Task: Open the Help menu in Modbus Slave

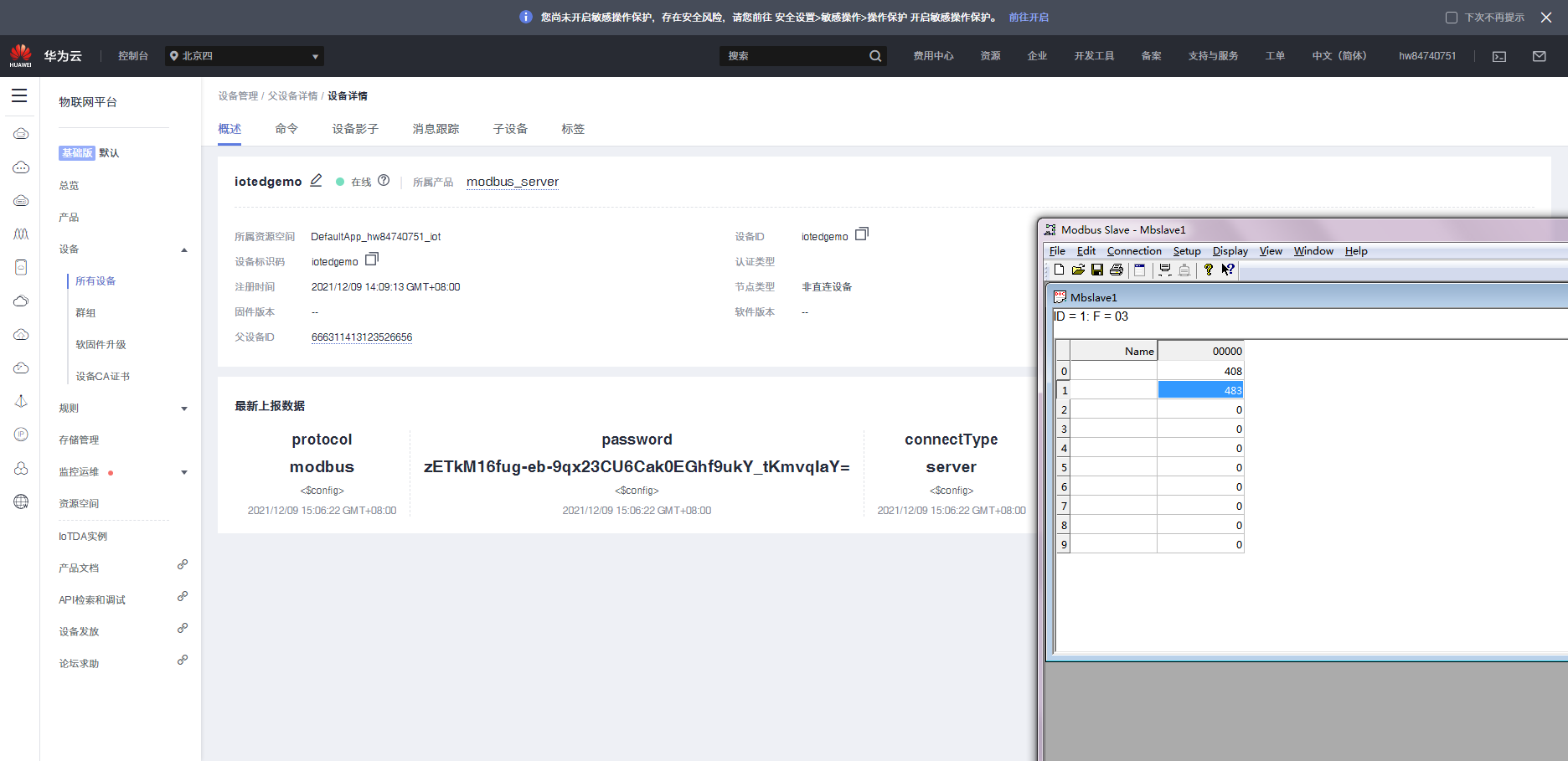Action: point(1356,251)
